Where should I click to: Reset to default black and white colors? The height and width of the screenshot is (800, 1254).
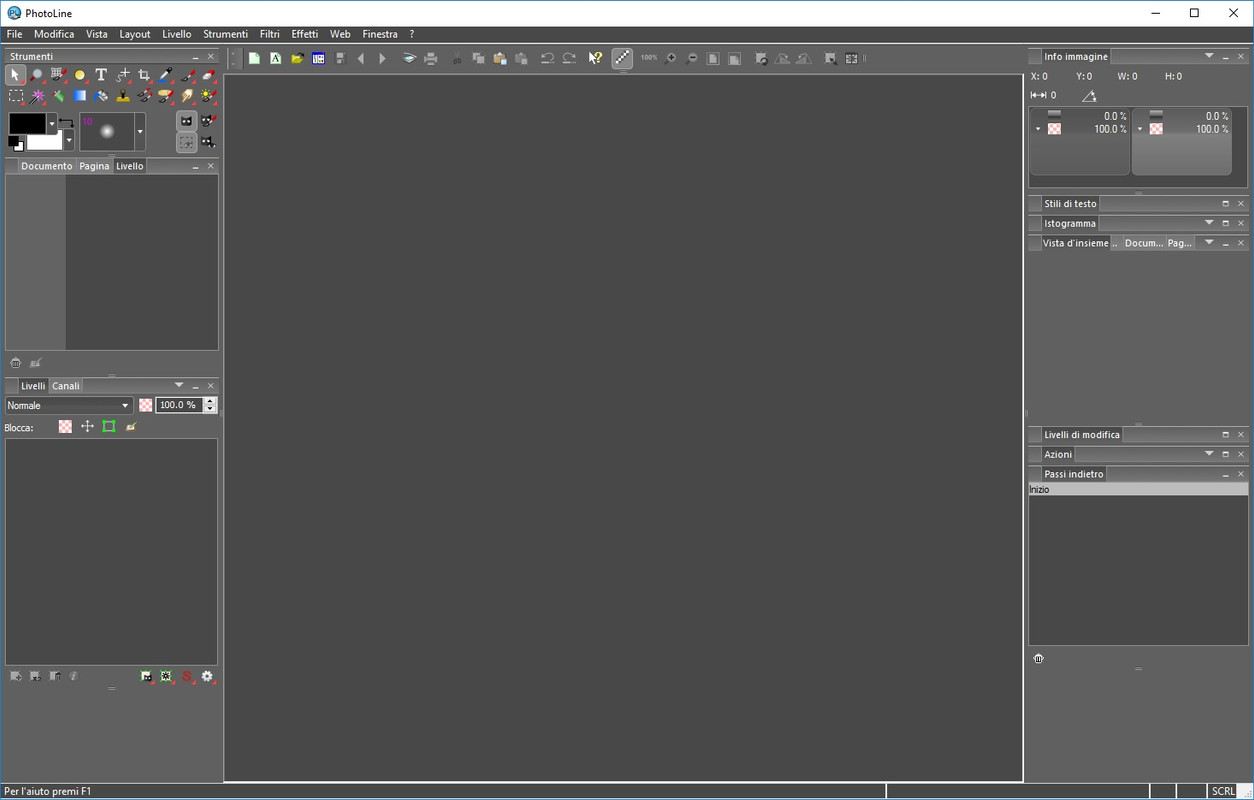pyautogui.click(x=16, y=144)
